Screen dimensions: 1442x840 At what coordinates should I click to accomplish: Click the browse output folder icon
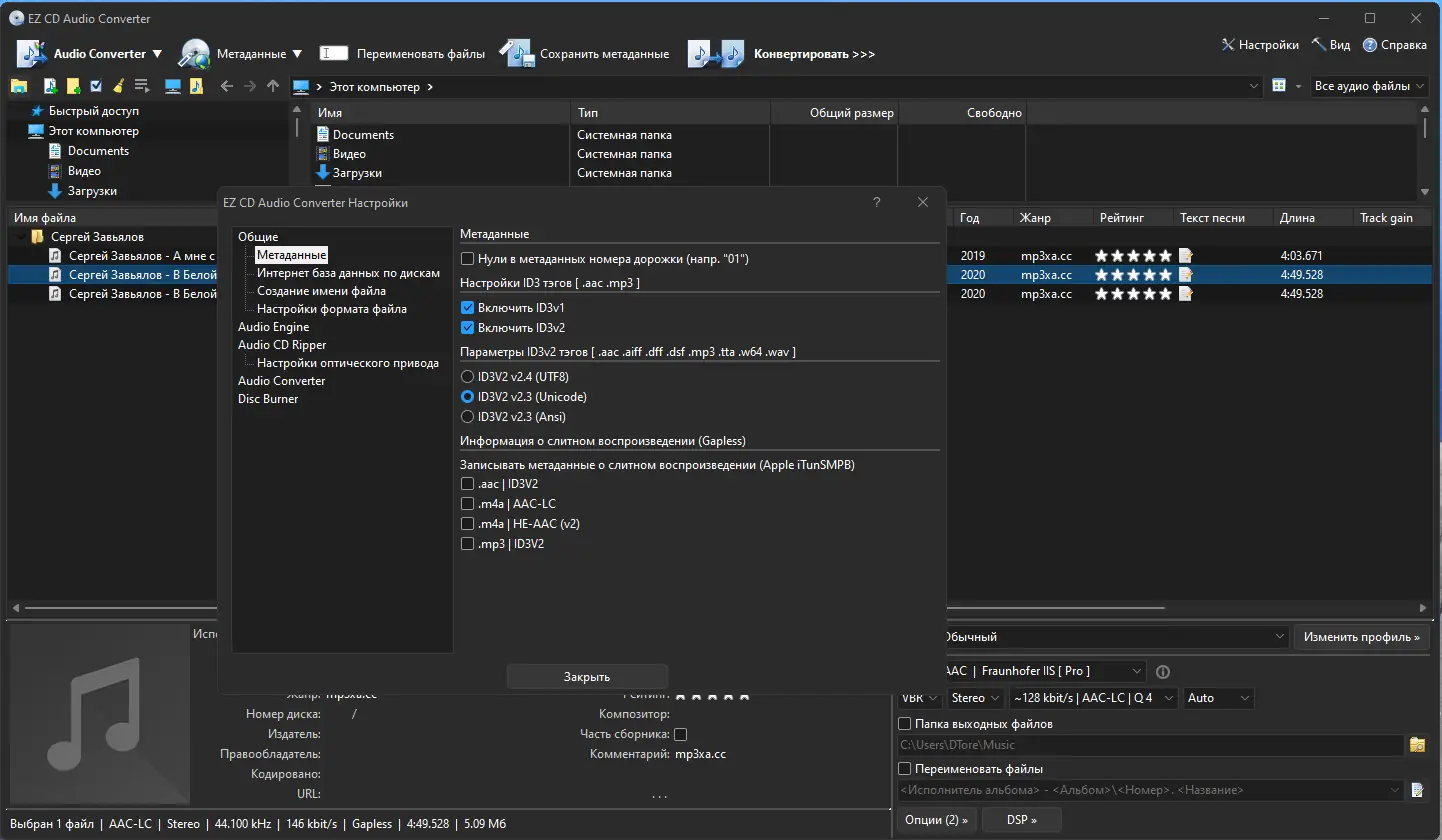[x=1417, y=745]
